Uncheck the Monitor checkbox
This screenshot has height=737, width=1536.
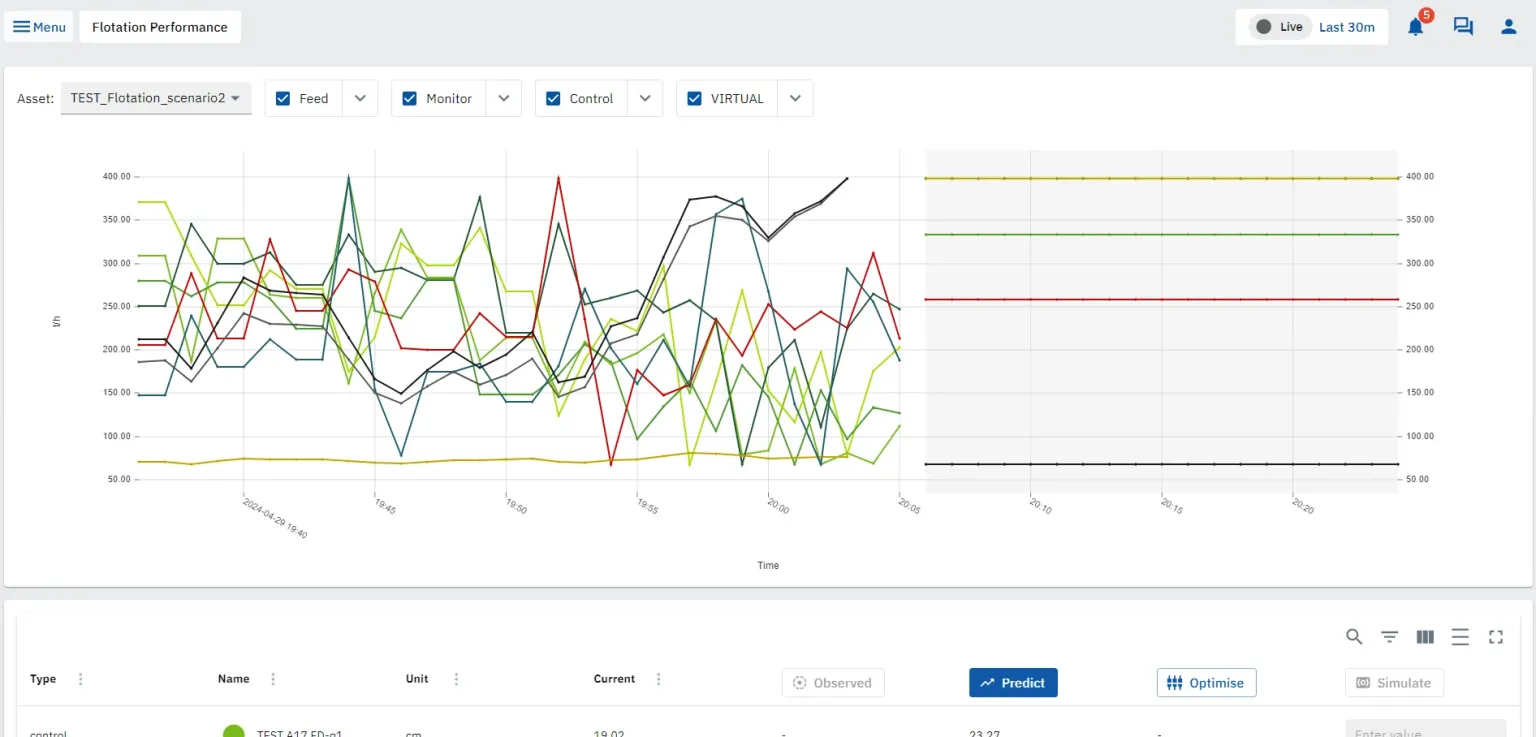click(409, 98)
